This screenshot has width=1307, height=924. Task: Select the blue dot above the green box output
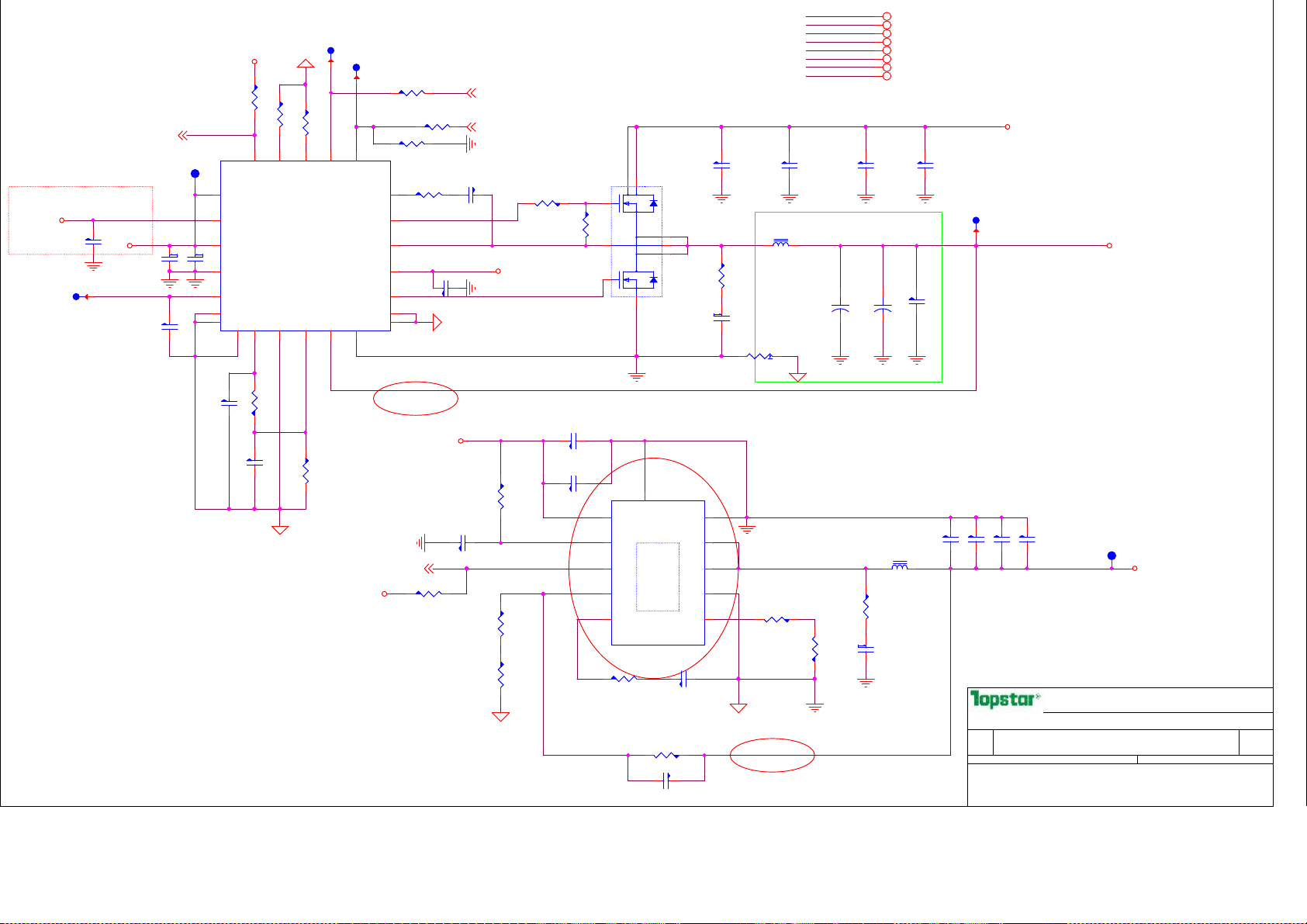976,220
